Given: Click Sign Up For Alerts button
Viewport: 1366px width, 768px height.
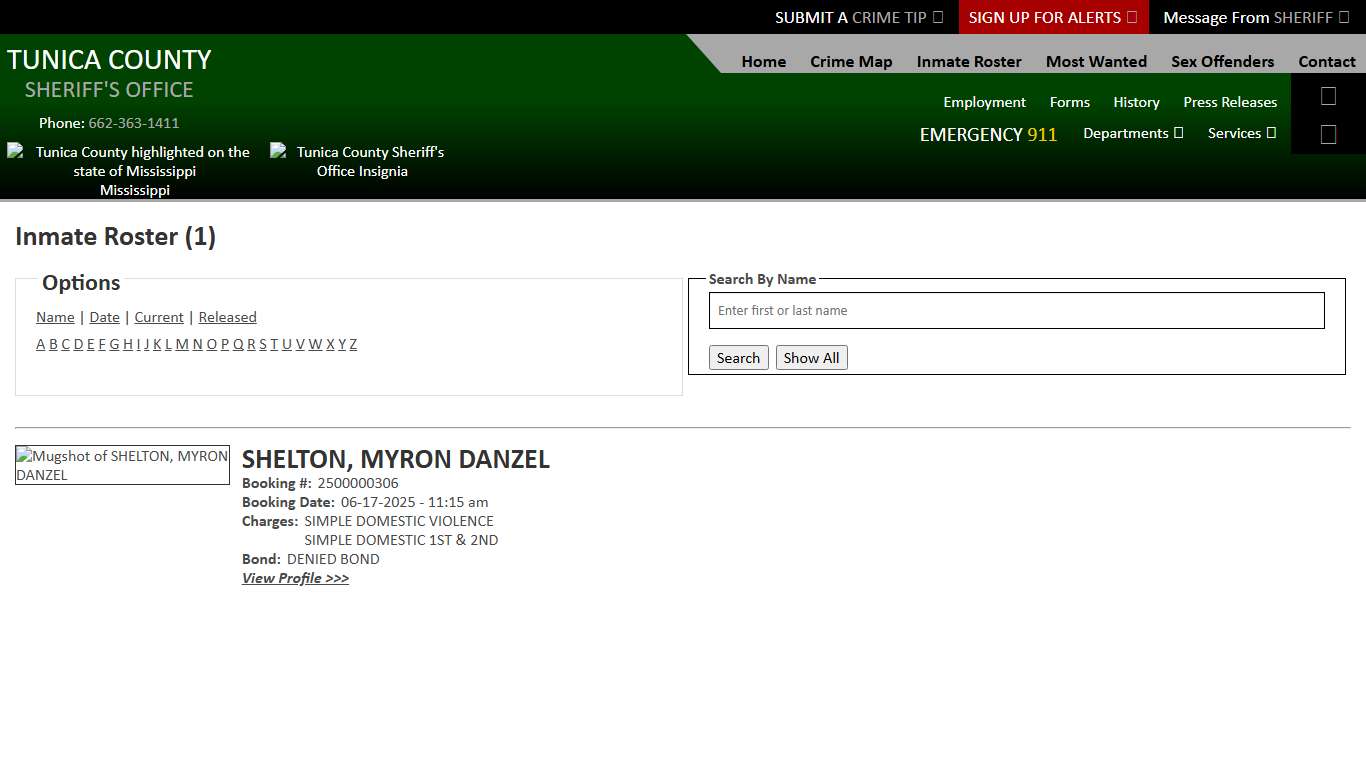Looking at the screenshot, I should coord(1052,17).
